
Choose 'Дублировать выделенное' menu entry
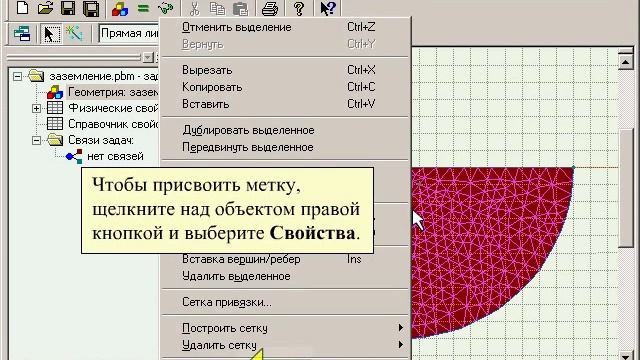tap(285, 130)
